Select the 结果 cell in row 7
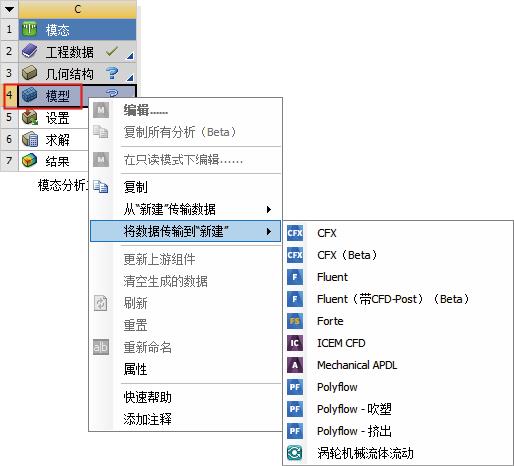This screenshot has height=466, width=514. click(x=53, y=161)
